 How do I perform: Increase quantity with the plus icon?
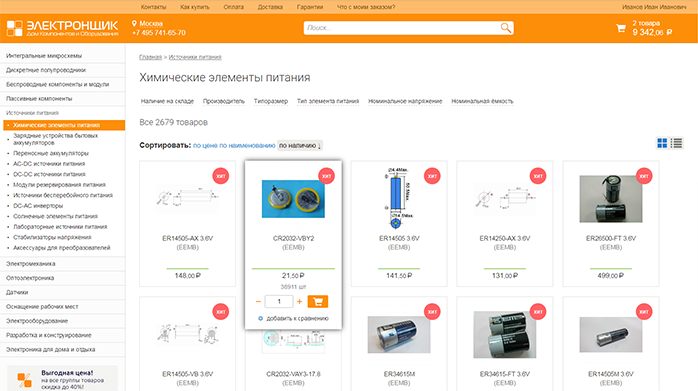(300, 301)
